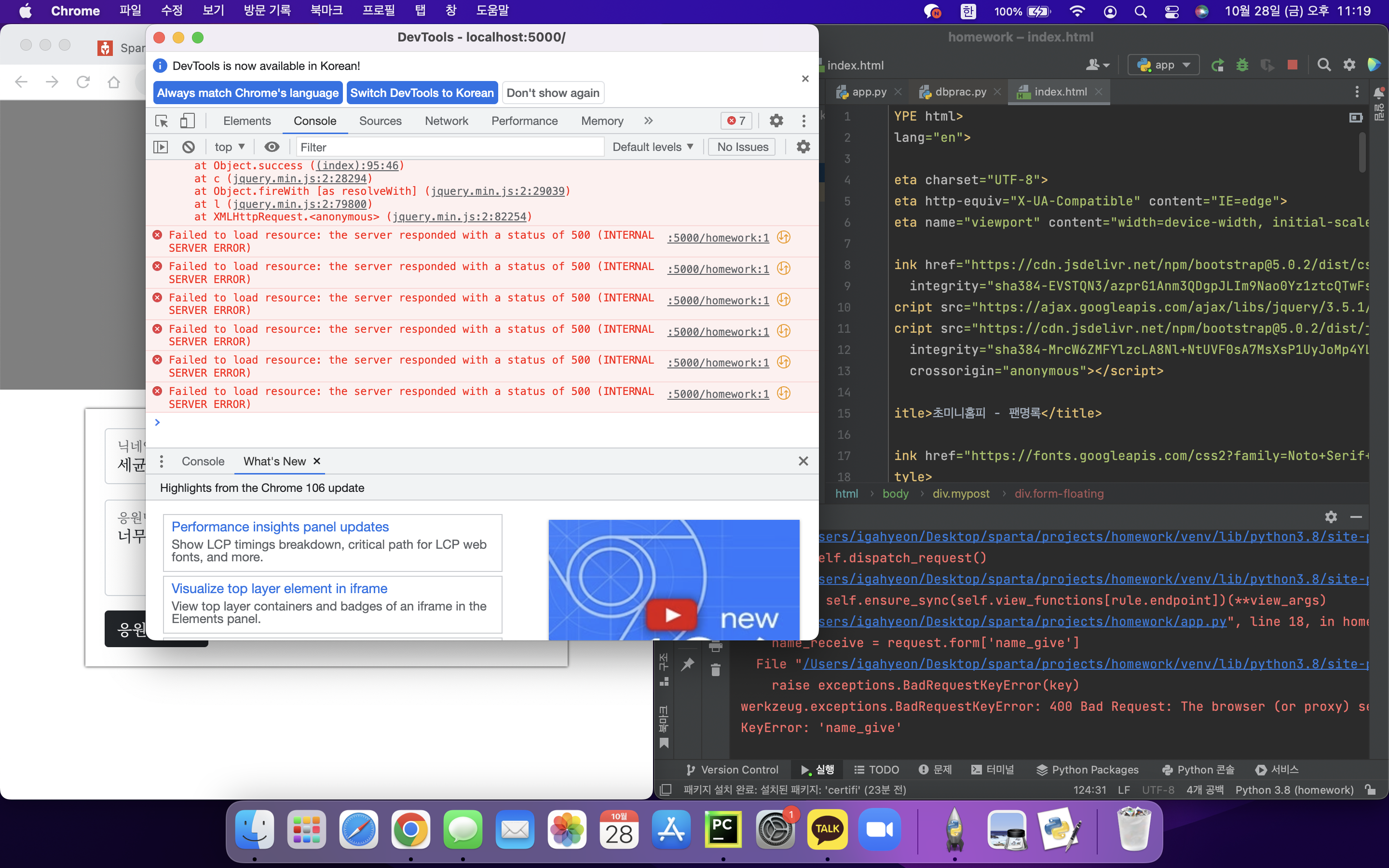This screenshot has width=1389, height=868.
Task: Open the Python Packages tool window
Action: [1087, 770]
